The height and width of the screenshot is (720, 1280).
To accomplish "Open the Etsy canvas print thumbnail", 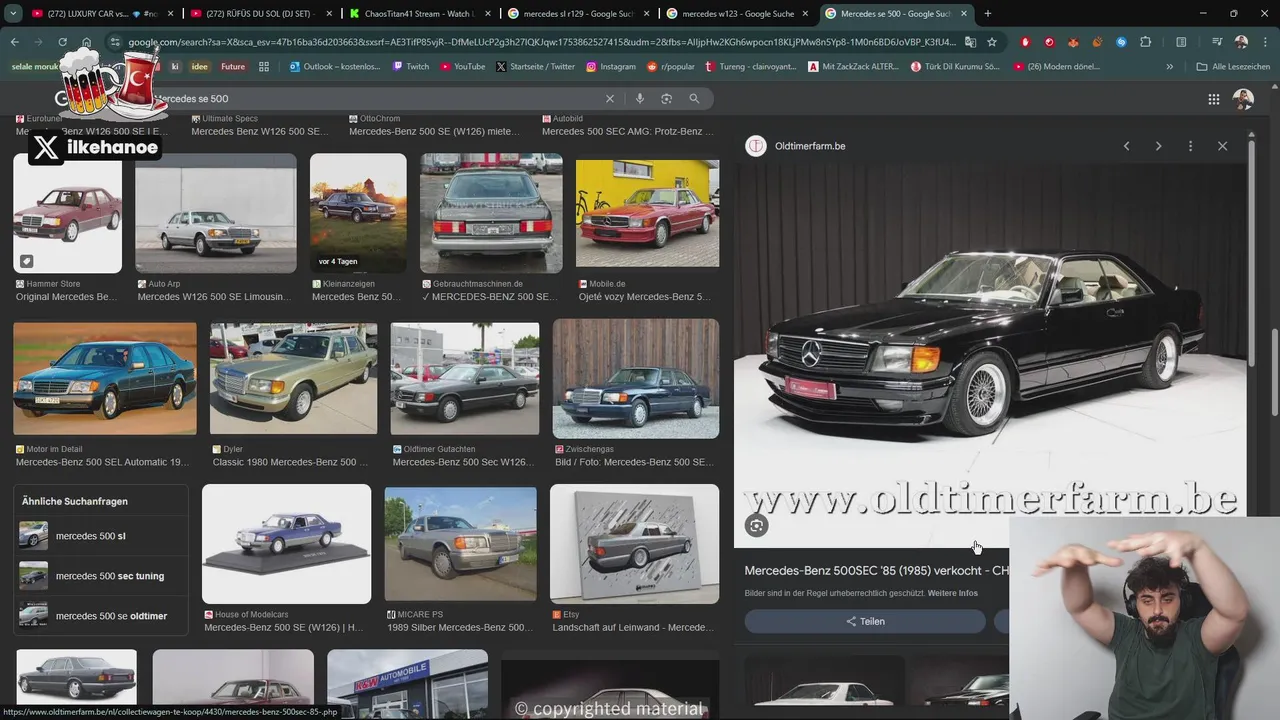I will (634, 544).
